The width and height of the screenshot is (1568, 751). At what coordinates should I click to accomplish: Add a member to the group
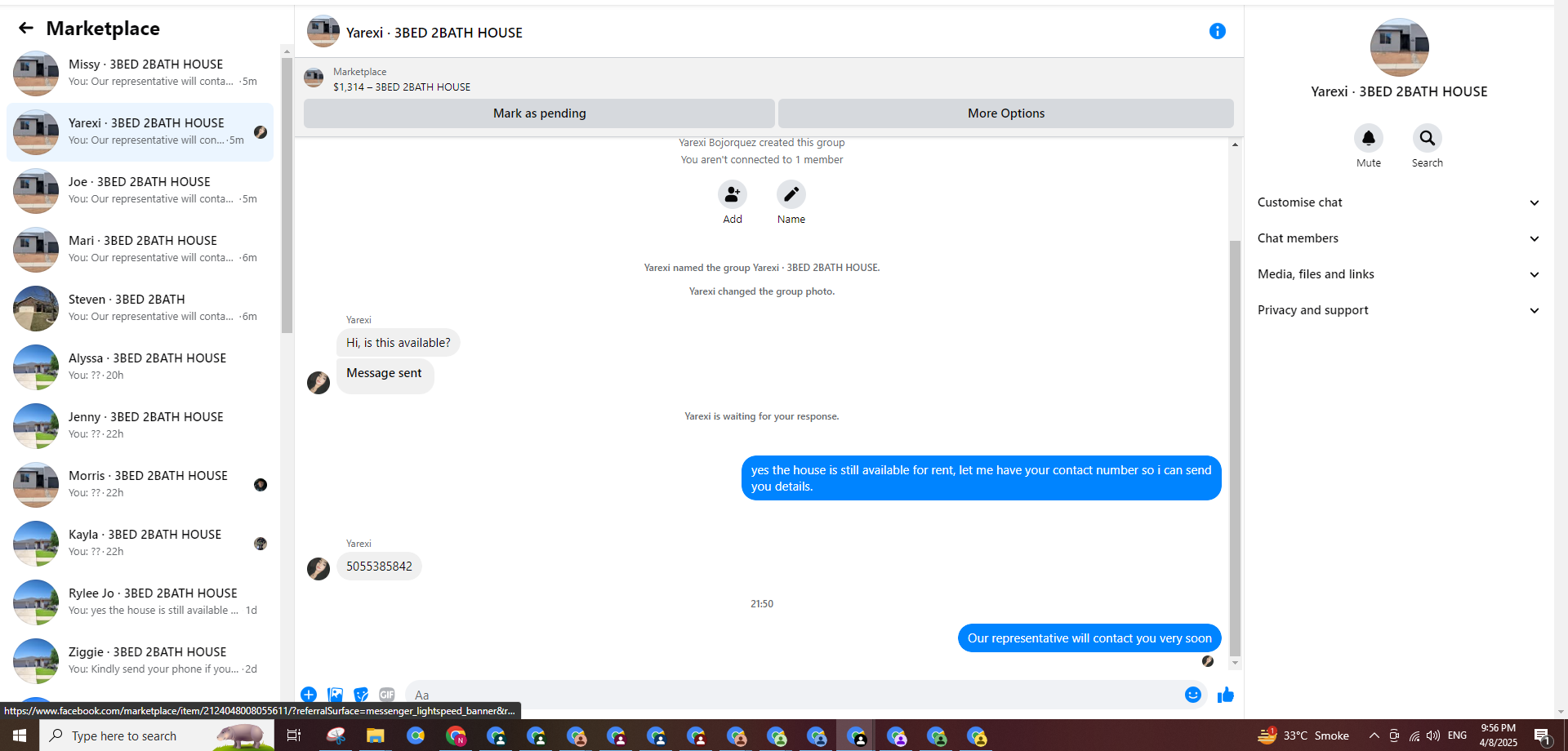pyautogui.click(x=733, y=194)
